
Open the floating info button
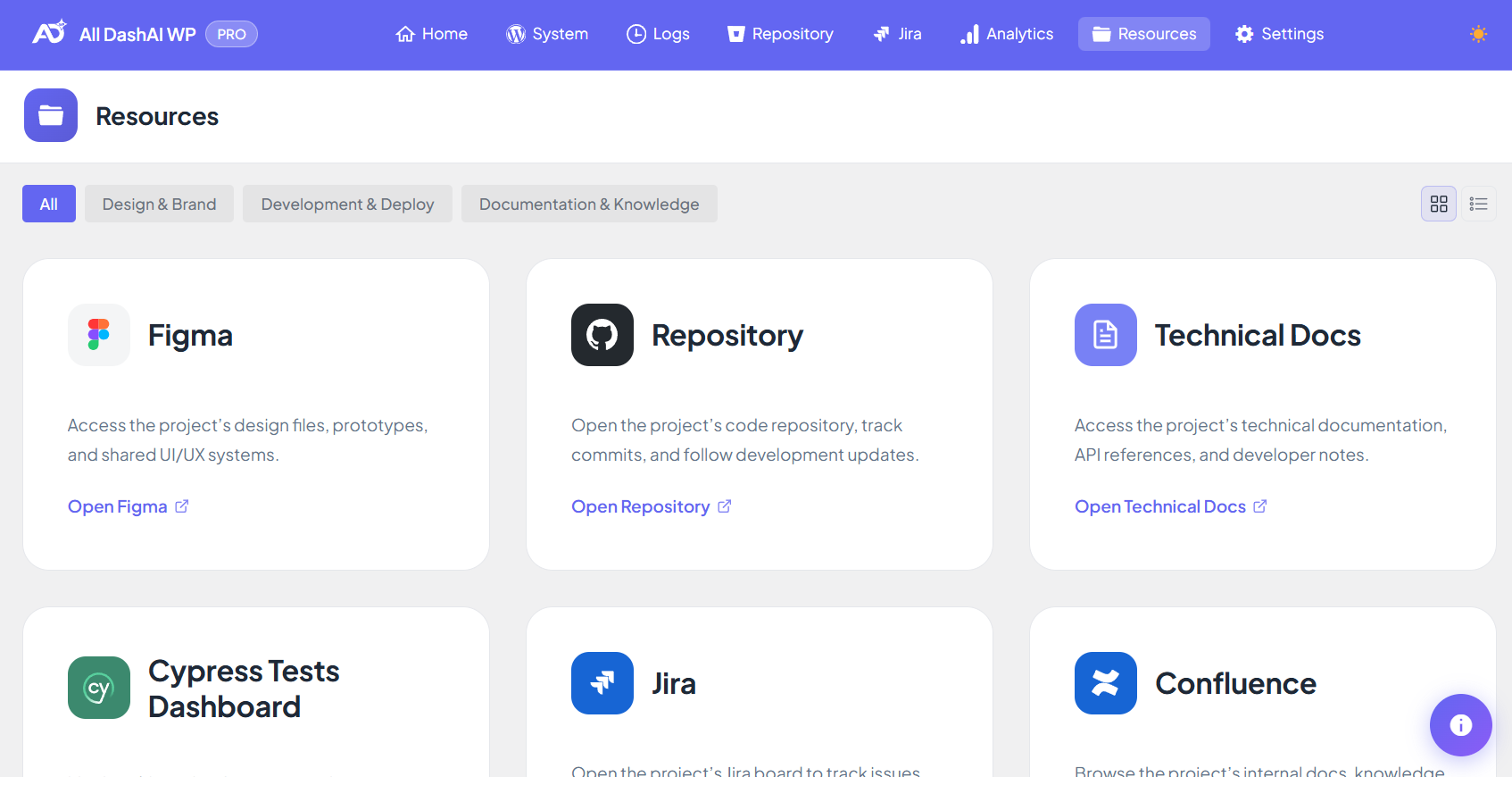point(1460,725)
